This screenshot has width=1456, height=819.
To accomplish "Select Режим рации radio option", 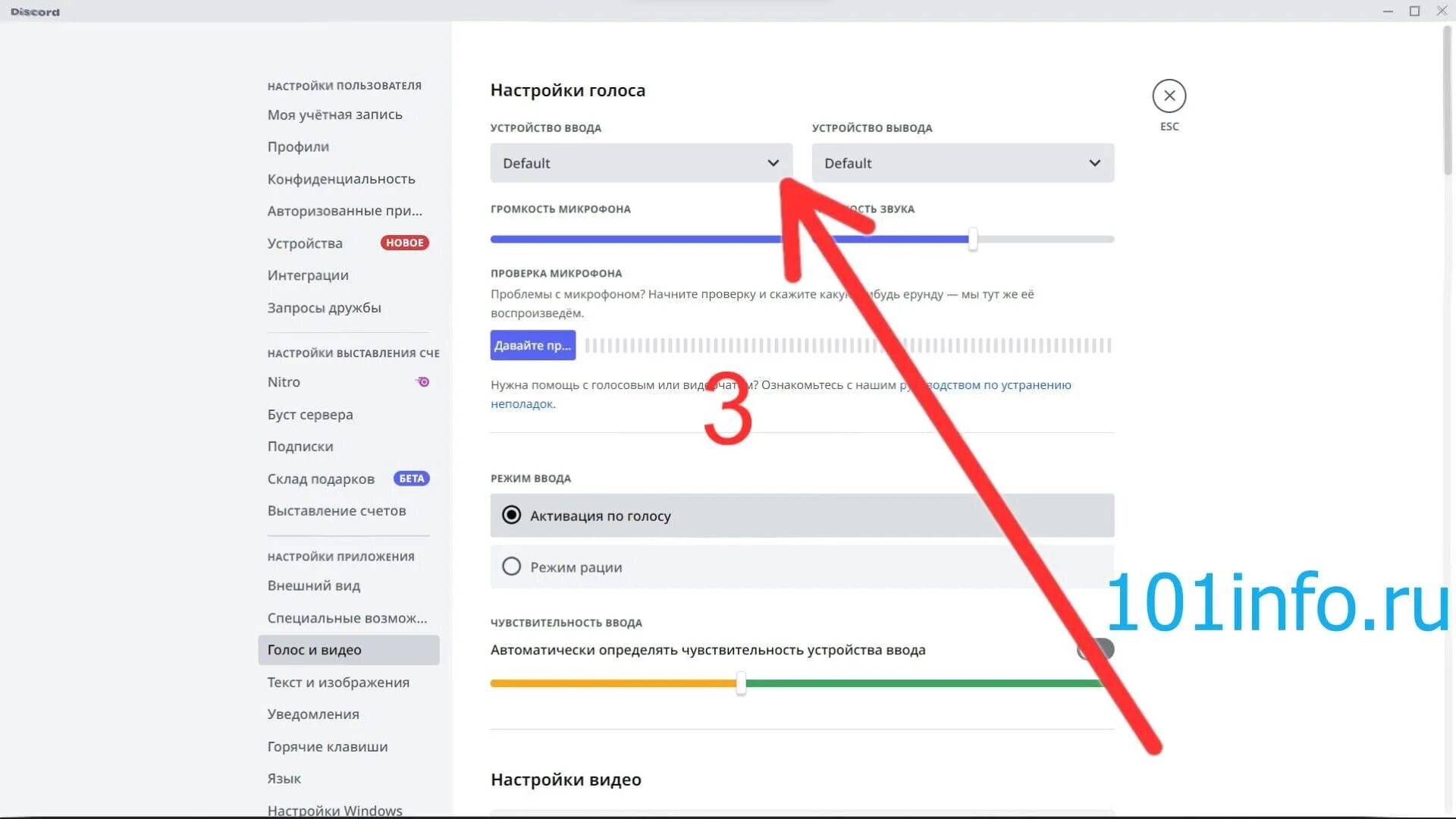I will (512, 567).
